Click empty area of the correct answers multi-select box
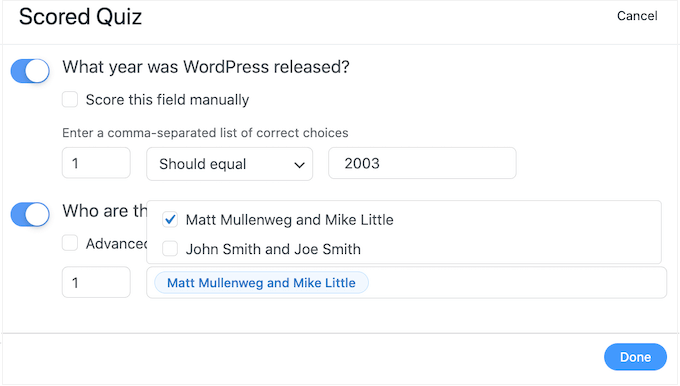The width and height of the screenshot is (680, 386). [516, 283]
